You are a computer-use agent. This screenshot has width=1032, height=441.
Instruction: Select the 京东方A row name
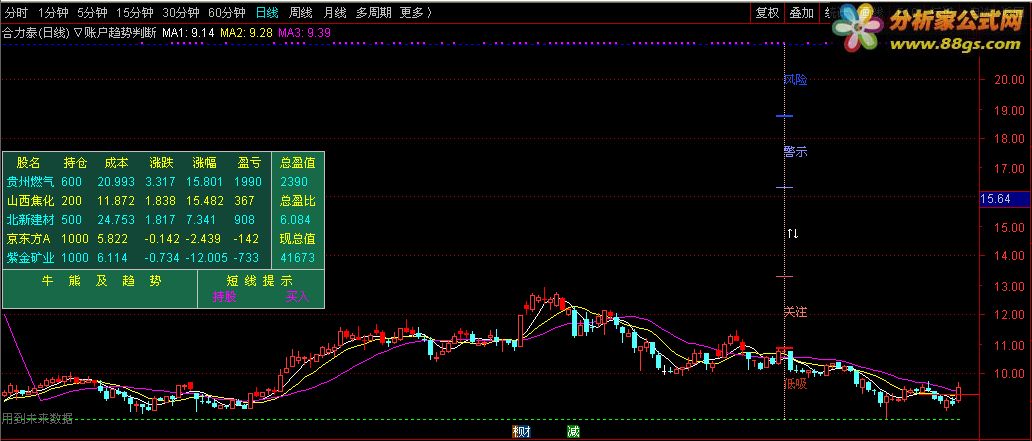coord(28,239)
